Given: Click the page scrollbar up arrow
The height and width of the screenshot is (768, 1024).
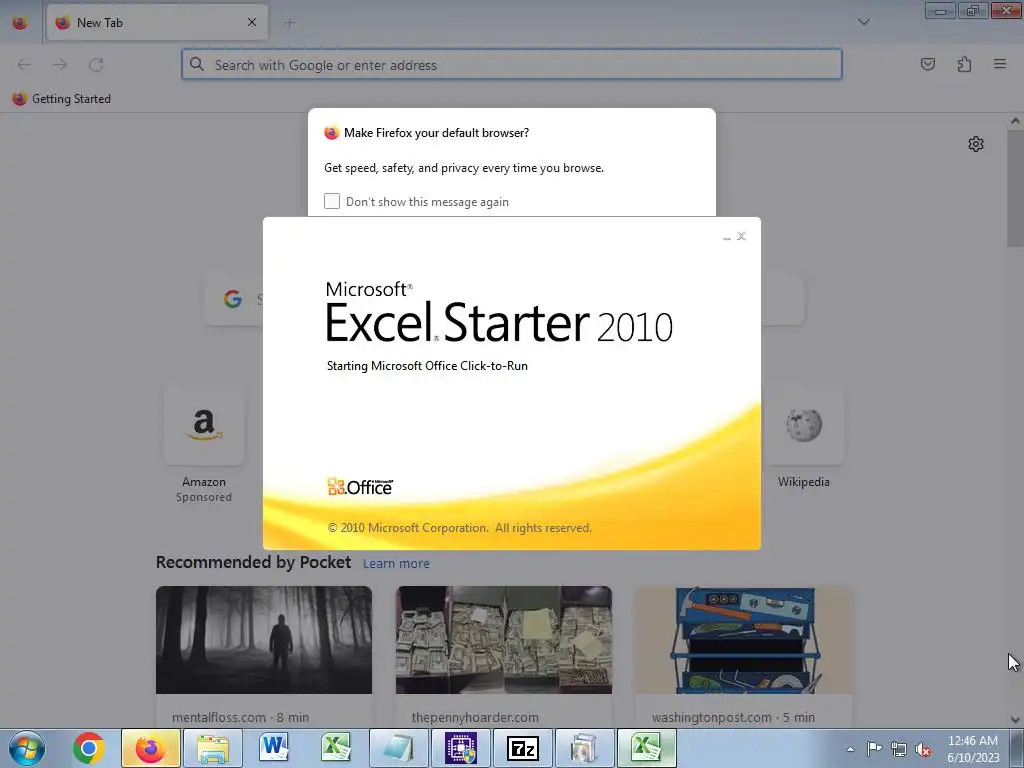Looking at the screenshot, I should [x=1015, y=121].
